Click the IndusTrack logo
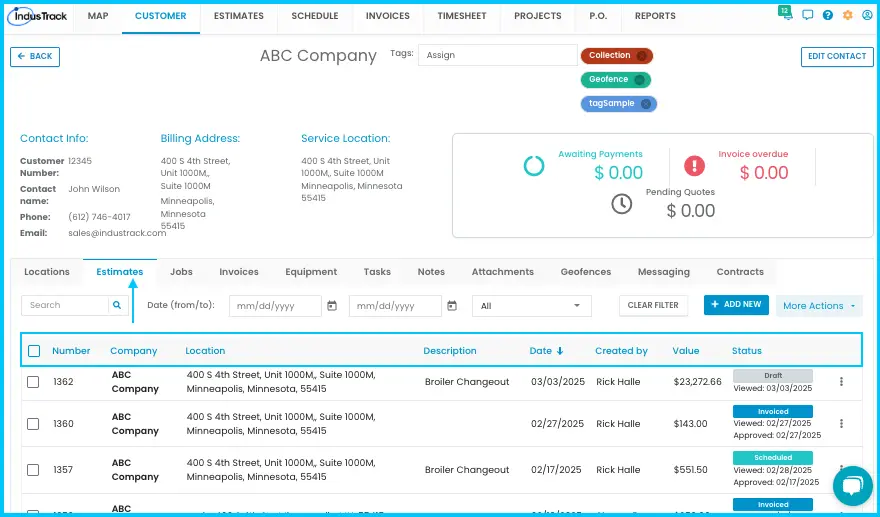This screenshot has height=517, width=880. [x=37, y=16]
